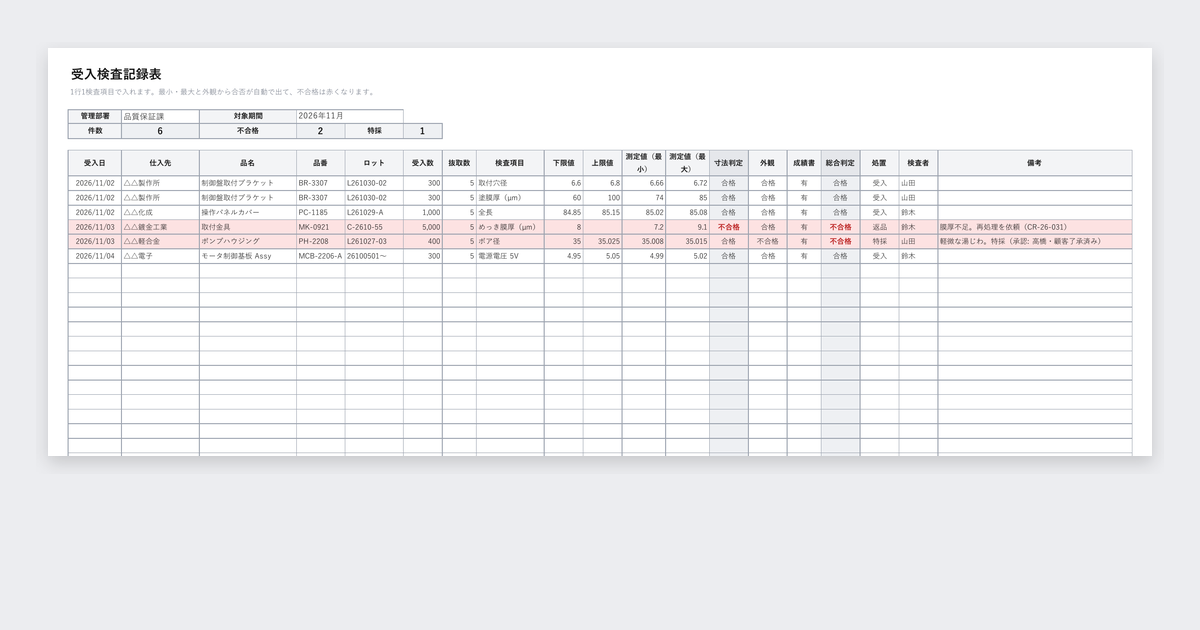Click inspection item めっき膜厚（μm）
This screenshot has height=630, width=1200.
[510, 227]
